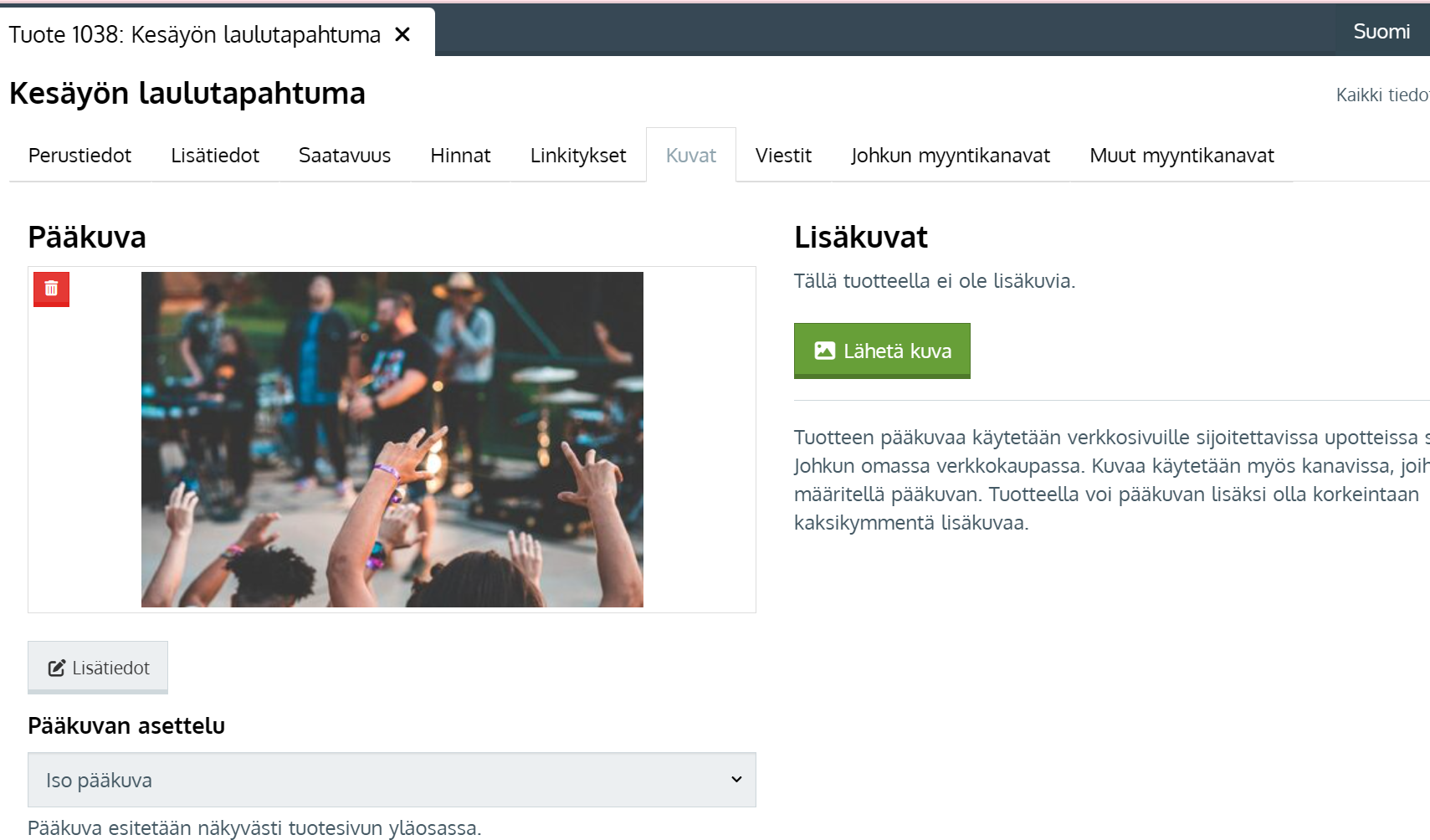Click the Kaikki tiedot link

point(1382,95)
